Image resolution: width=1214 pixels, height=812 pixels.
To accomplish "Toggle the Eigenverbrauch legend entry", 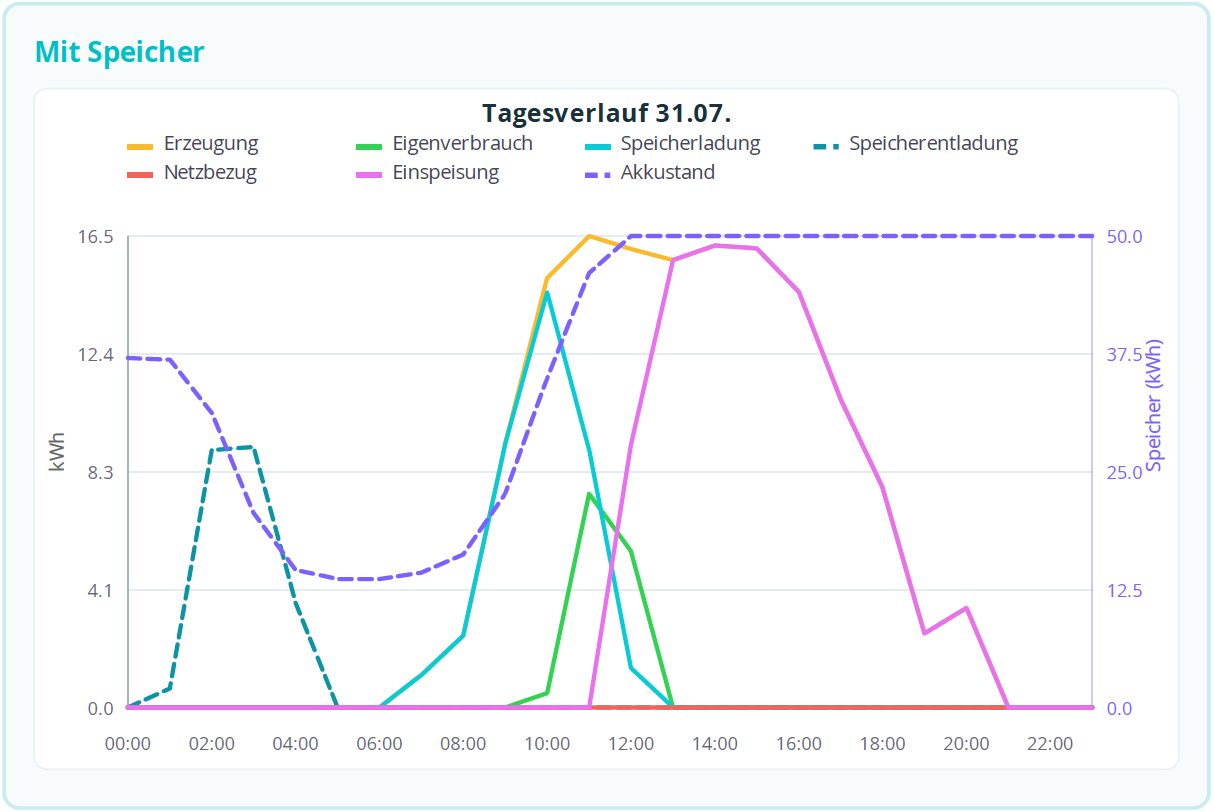I will 443,143.
